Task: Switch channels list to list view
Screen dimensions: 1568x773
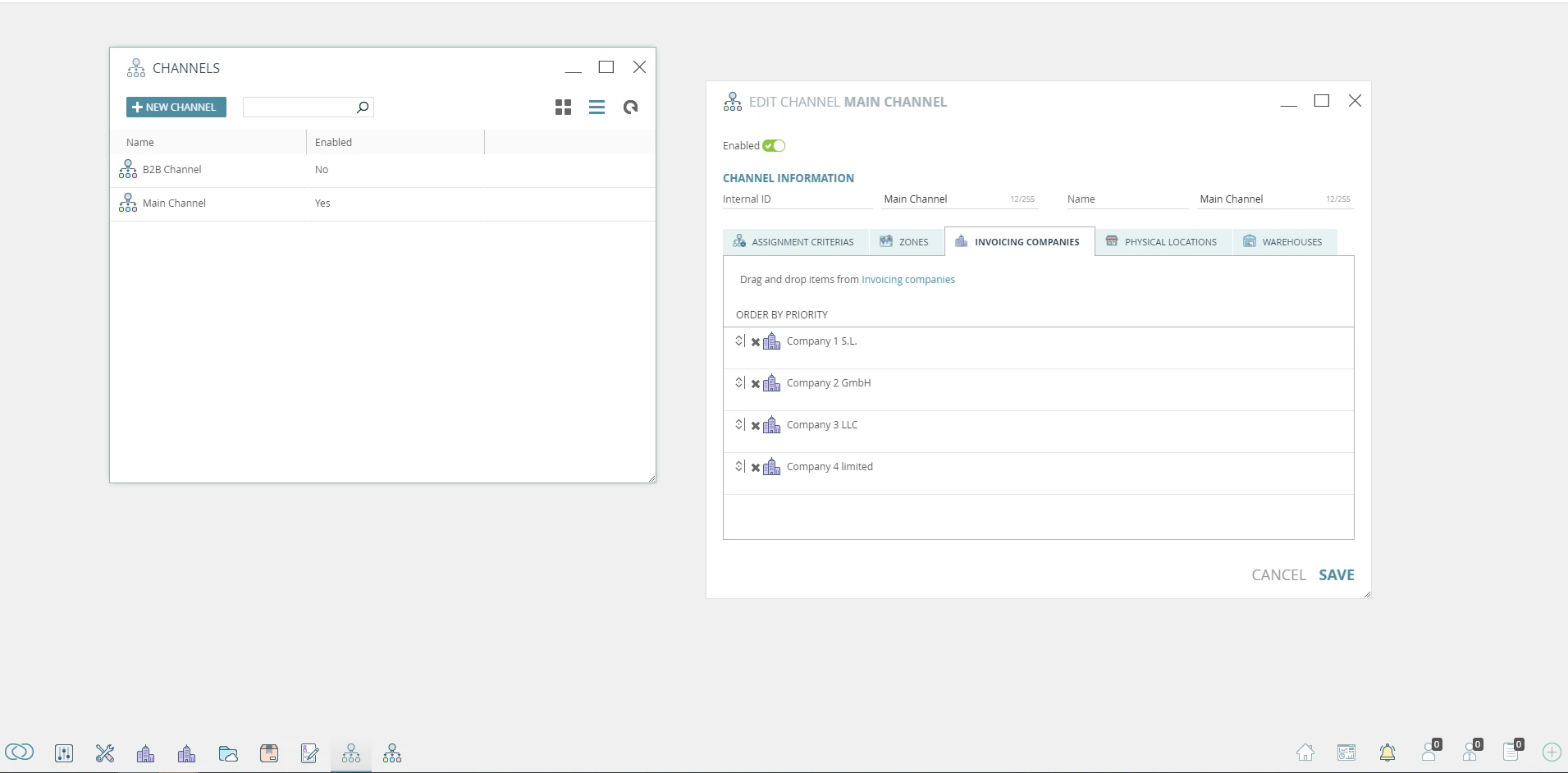Action: pos(597,107)
